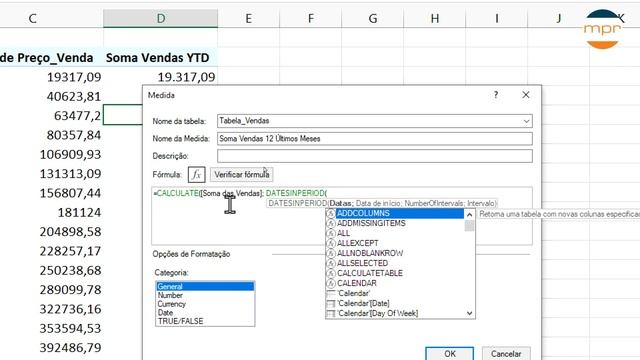Click the de Preço_Venda header cell
The image size is (640, 360).
pos(51,58)
